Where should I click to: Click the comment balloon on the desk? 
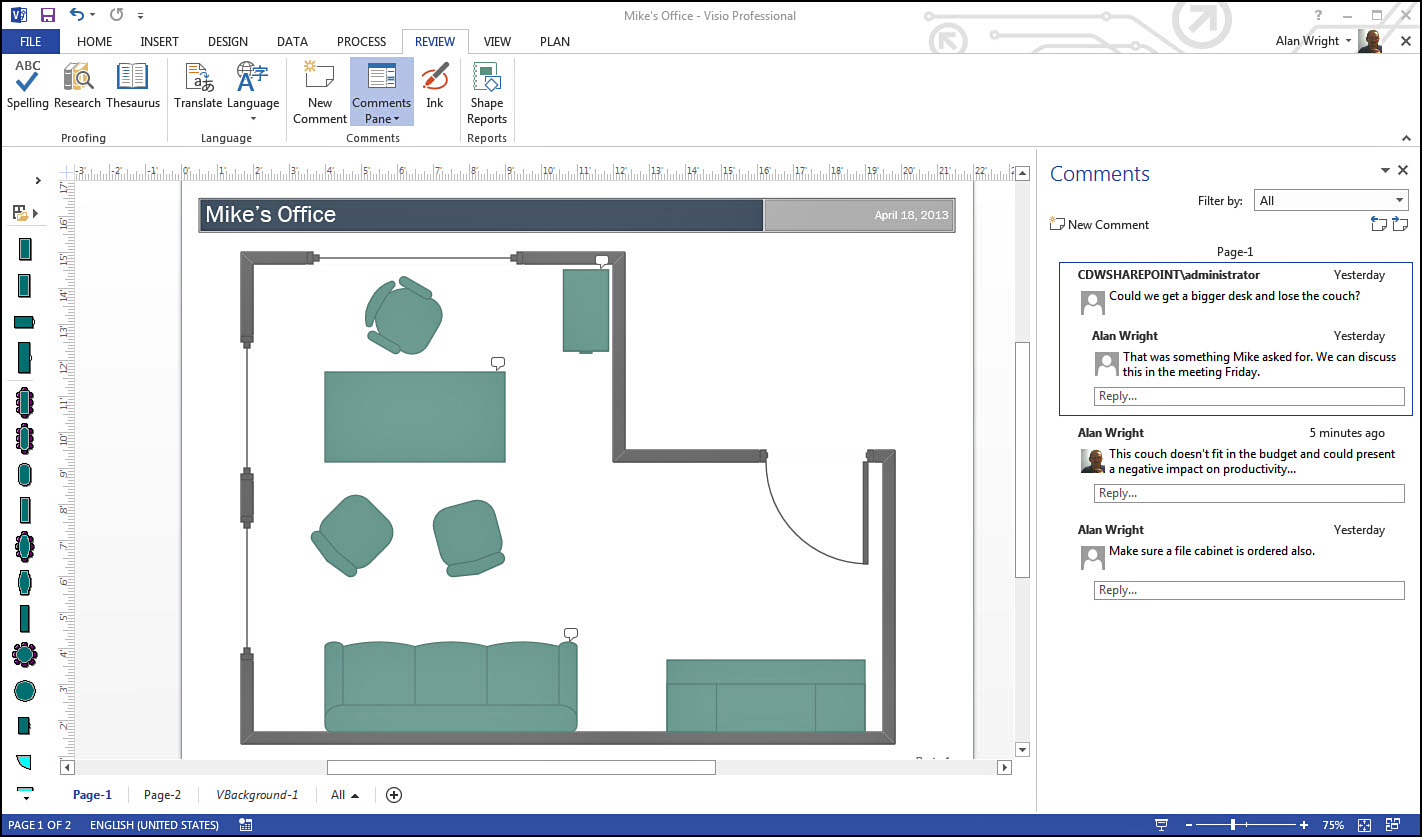[x=497, y=363]
